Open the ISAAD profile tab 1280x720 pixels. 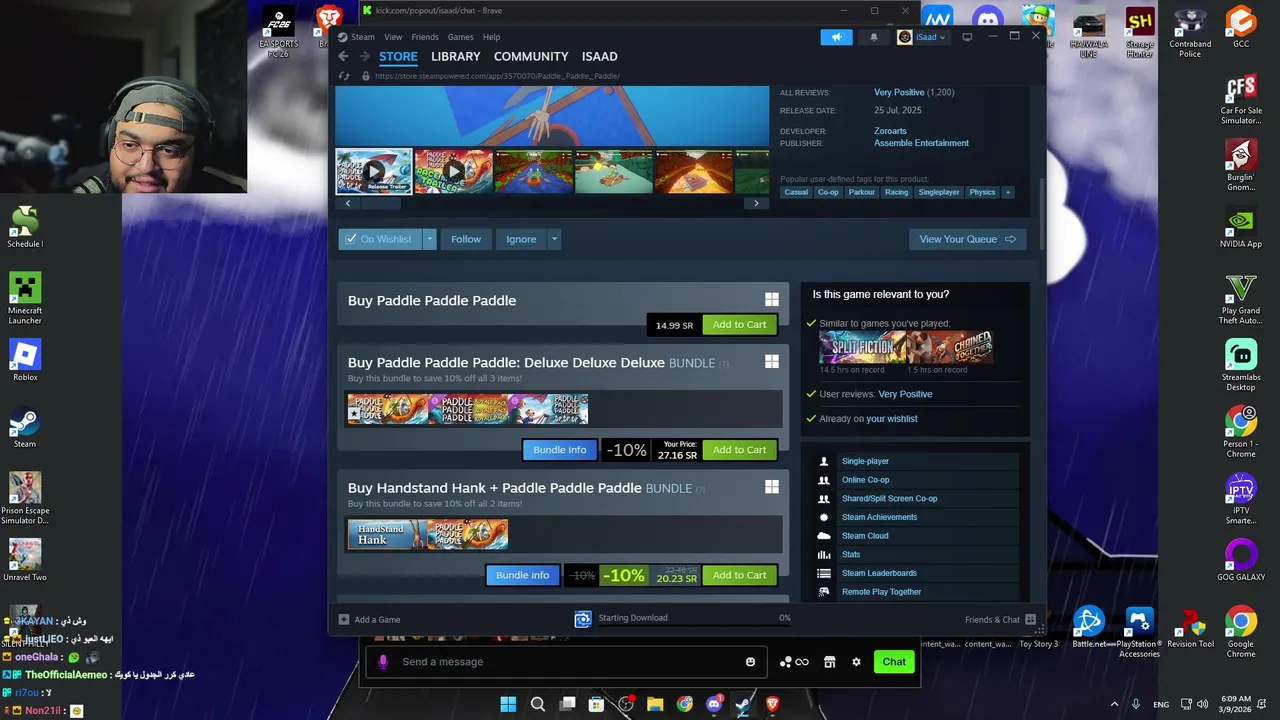click(x=599, y=56)
